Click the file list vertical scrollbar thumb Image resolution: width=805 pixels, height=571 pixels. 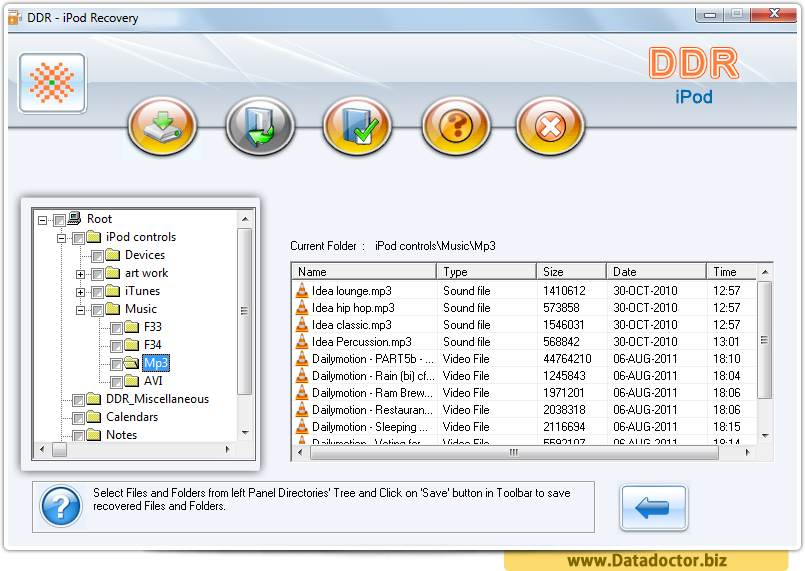coord(764,339)
